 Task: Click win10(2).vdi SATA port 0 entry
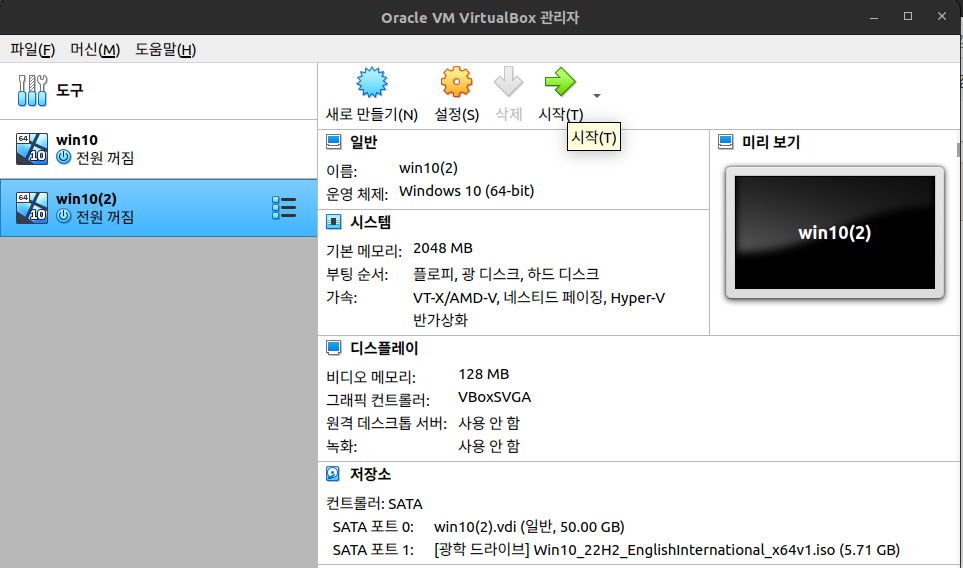pos(529,527)
